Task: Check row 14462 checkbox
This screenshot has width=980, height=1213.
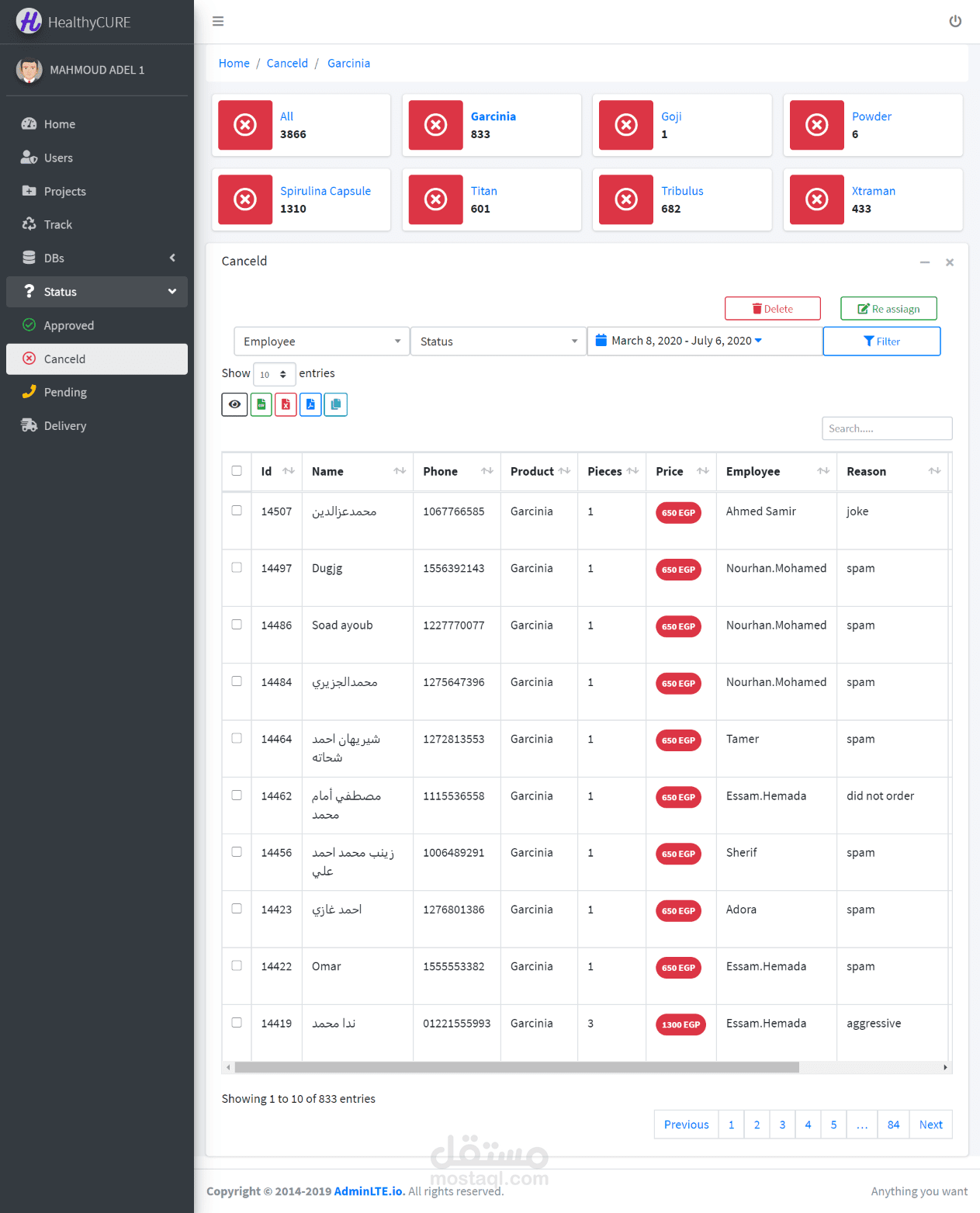Action: click(237, 795)
